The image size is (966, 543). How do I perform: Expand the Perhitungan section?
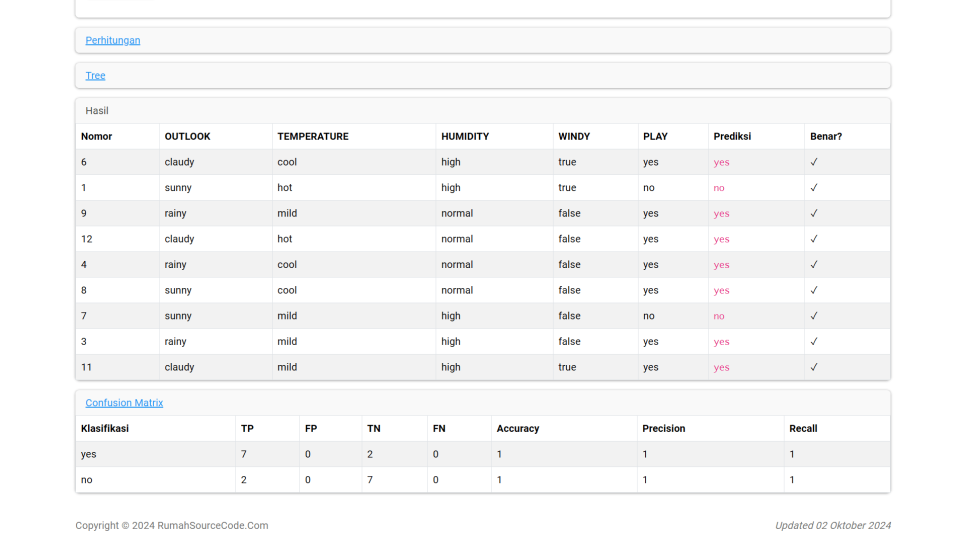click(113, 41)
